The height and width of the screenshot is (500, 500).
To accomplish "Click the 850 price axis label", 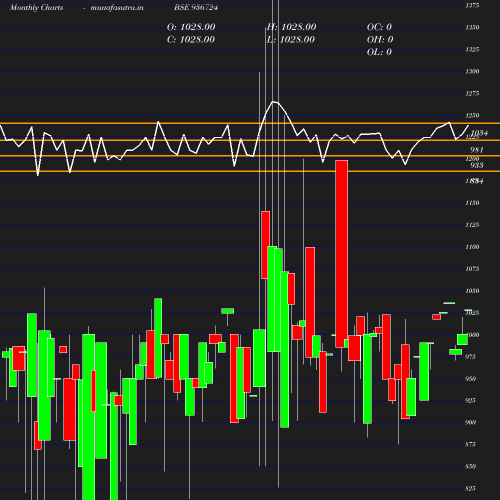I will (x=470, y=466).
